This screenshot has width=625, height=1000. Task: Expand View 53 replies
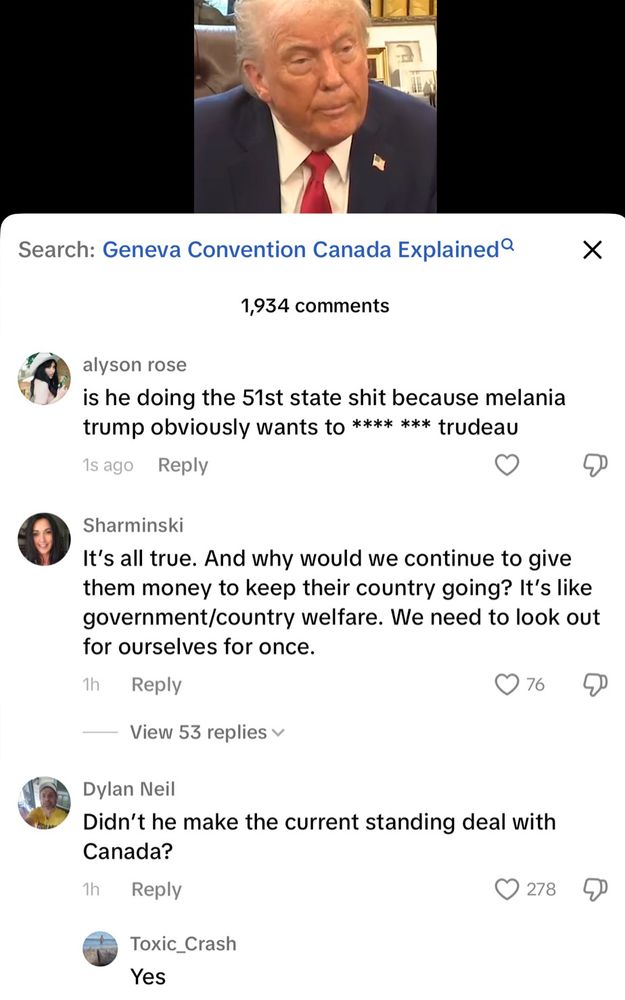point(207,732)
